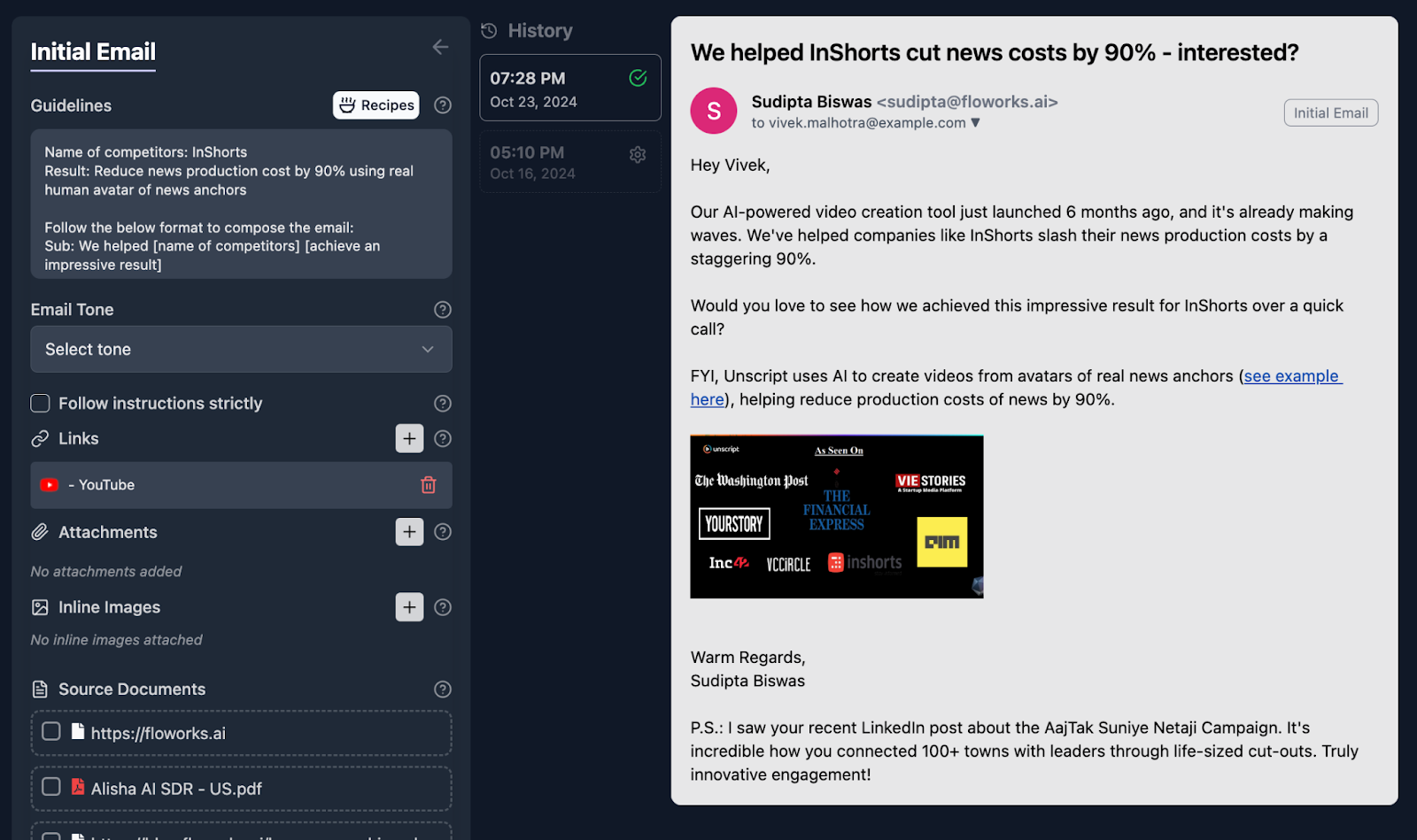The height and width of the screenshot is (840, 1417).
Task: Click the back arrow beside Initial Email
Action: click(440, 47)
